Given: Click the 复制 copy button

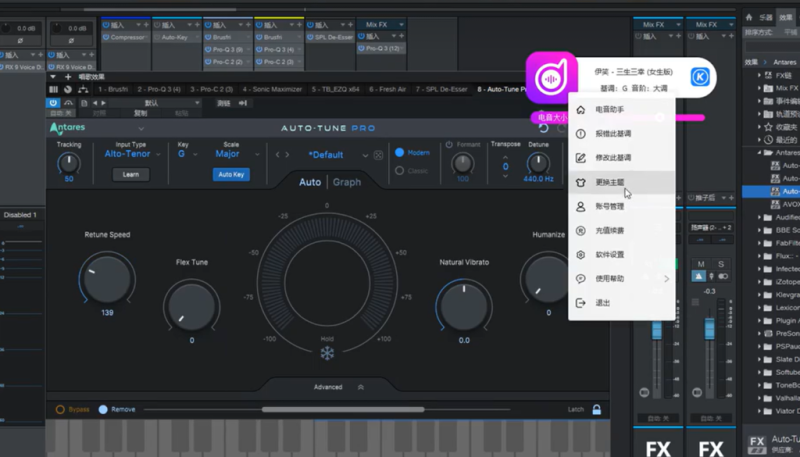Looking at the screenshot, I should (140, 113).
